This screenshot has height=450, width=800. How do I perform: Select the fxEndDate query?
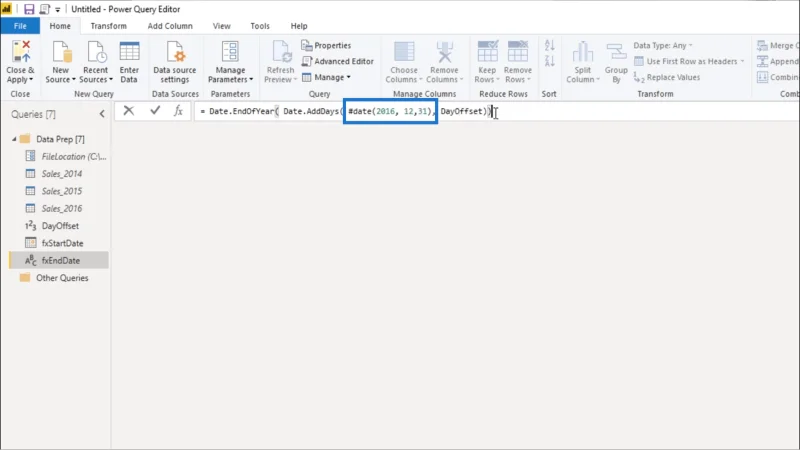[x=59, y=261]
